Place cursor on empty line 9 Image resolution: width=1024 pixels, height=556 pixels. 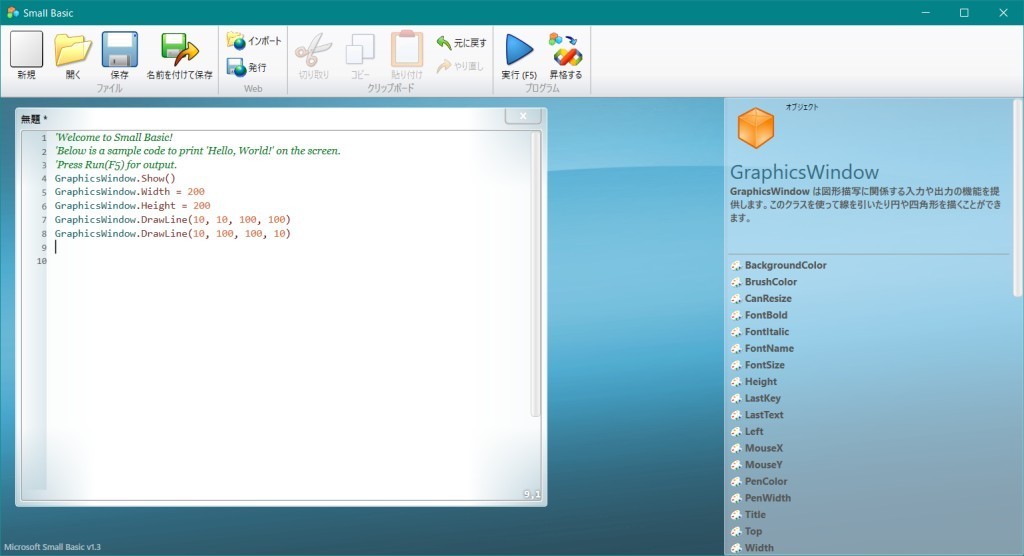tap(287, 247)
